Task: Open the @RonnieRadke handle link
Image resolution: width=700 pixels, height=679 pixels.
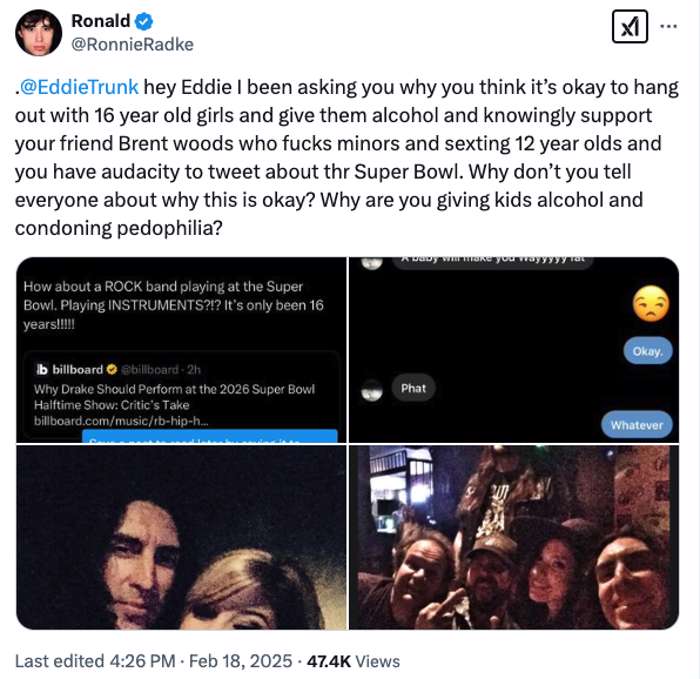Action: (x=132, y=44)
